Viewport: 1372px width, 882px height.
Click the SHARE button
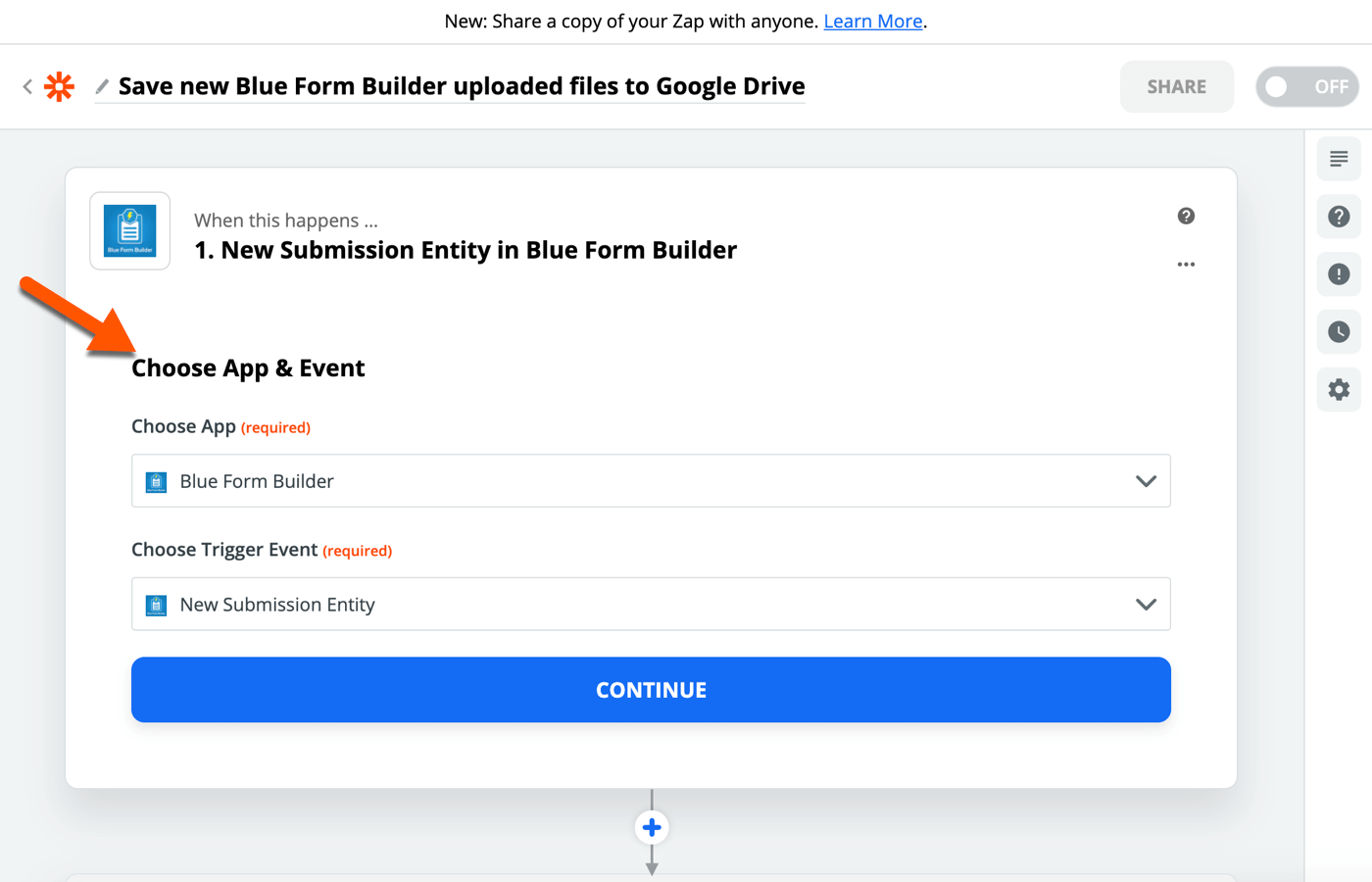pyautogui.click(x=1176, y=86)
